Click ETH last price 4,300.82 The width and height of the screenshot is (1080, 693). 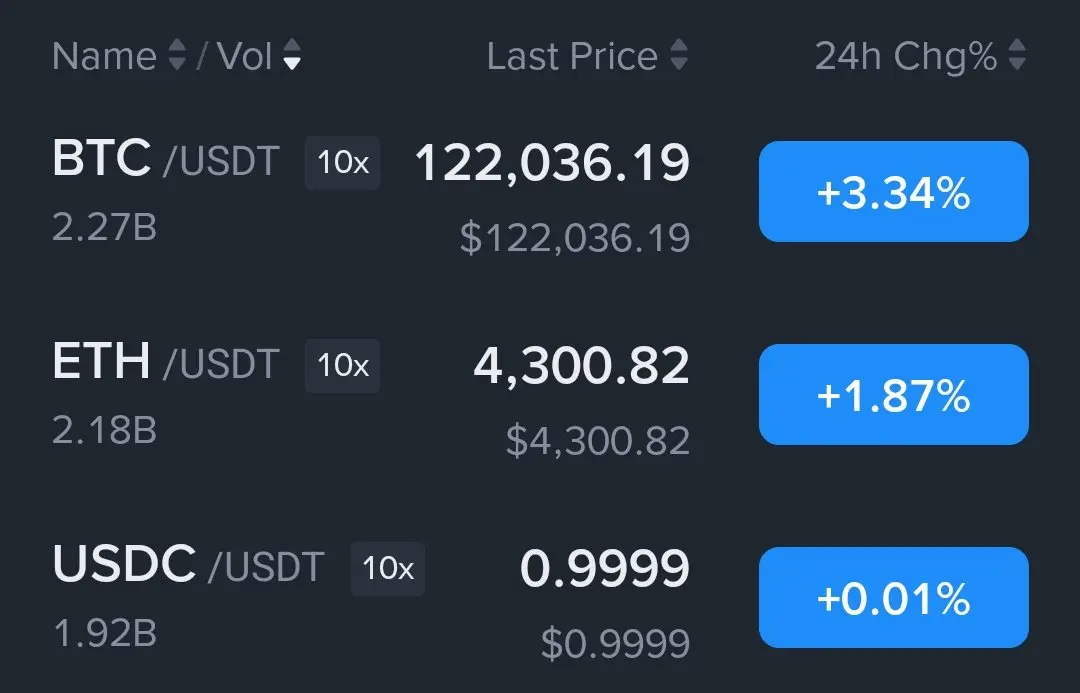tap(581, 366)
